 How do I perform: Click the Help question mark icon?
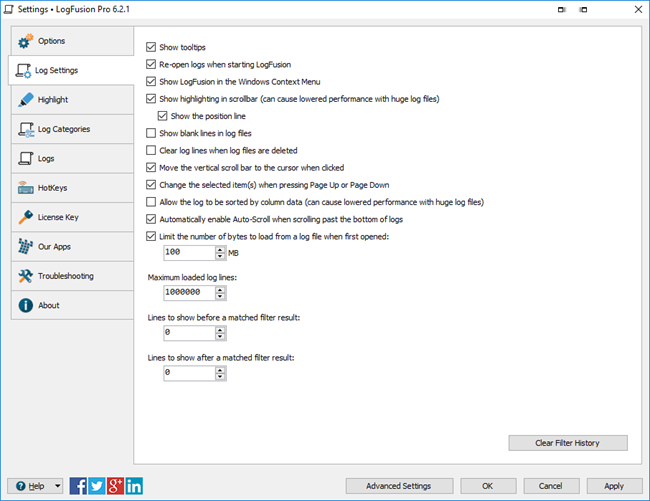coord(20,486)
